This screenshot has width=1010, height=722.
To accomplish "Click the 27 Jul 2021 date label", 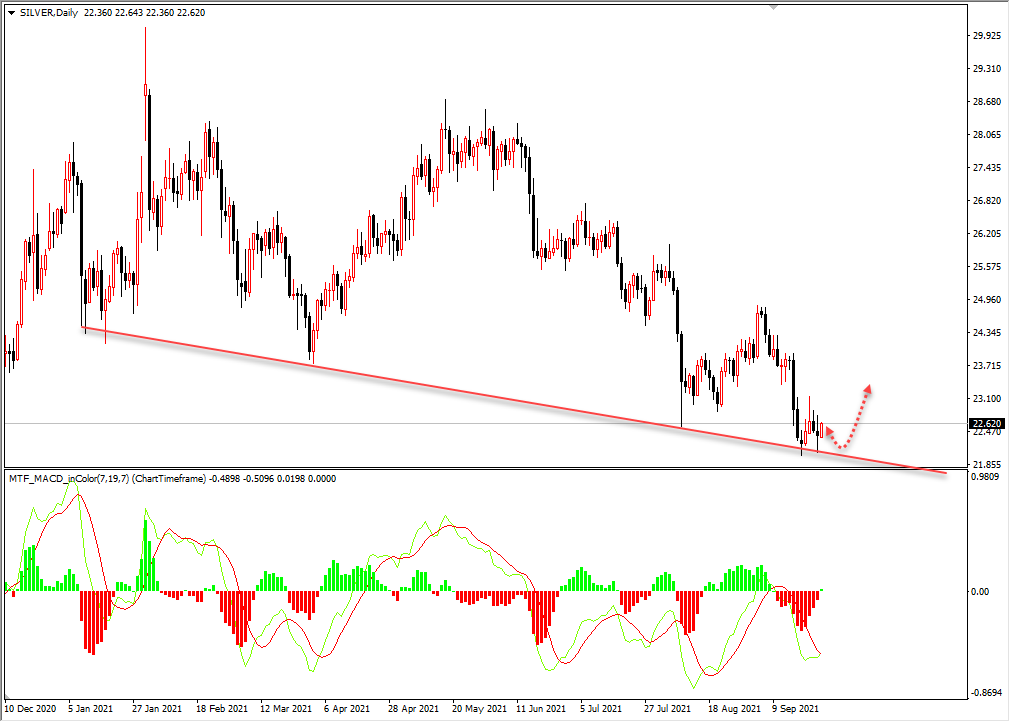I will [667, 708].
